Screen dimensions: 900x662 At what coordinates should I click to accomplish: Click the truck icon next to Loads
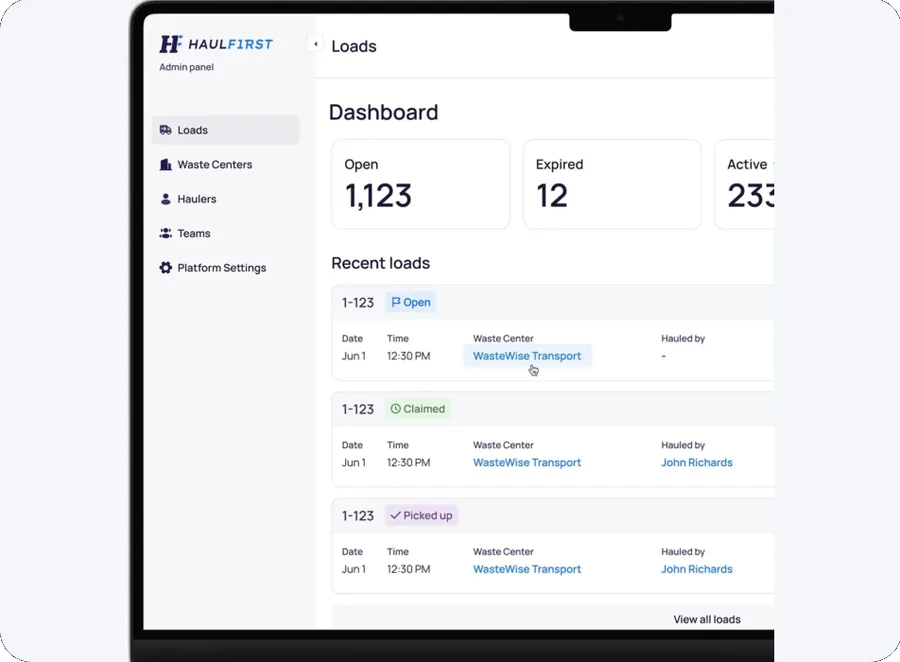tap(165, 130)
